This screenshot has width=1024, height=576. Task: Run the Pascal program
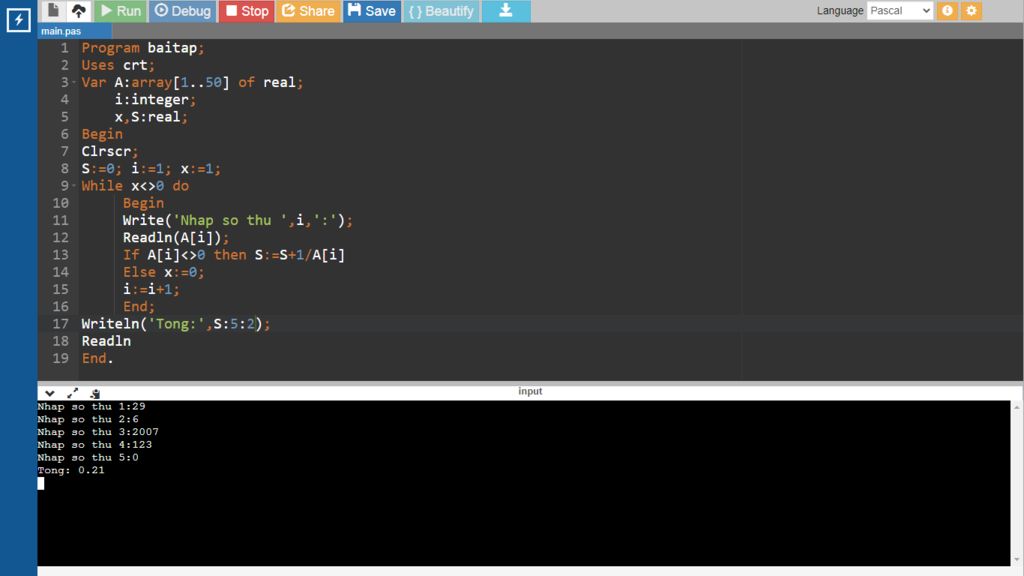pyautogui.click(x=120, y=10)
